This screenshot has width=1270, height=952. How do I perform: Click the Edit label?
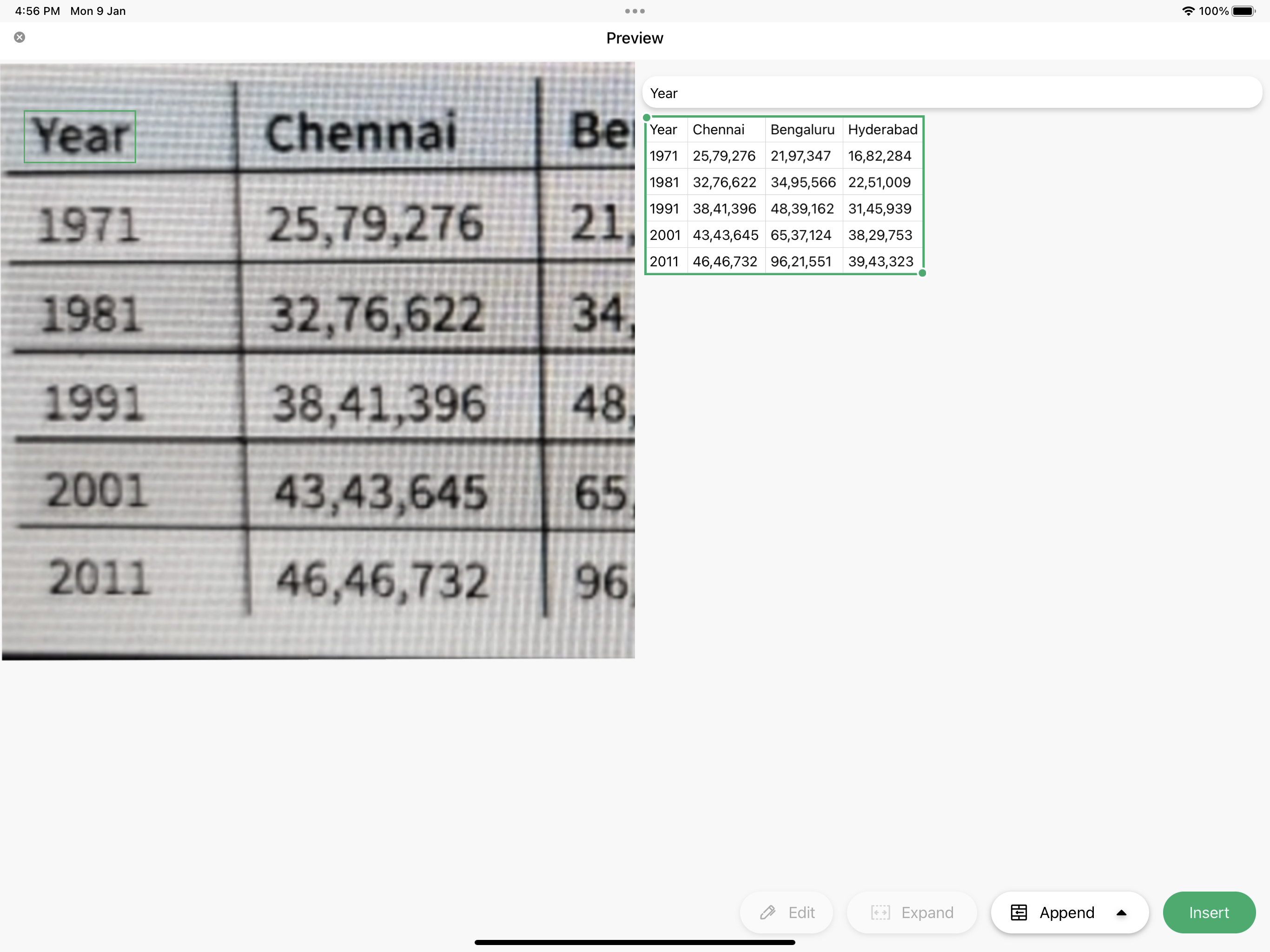tap(801, 912)
